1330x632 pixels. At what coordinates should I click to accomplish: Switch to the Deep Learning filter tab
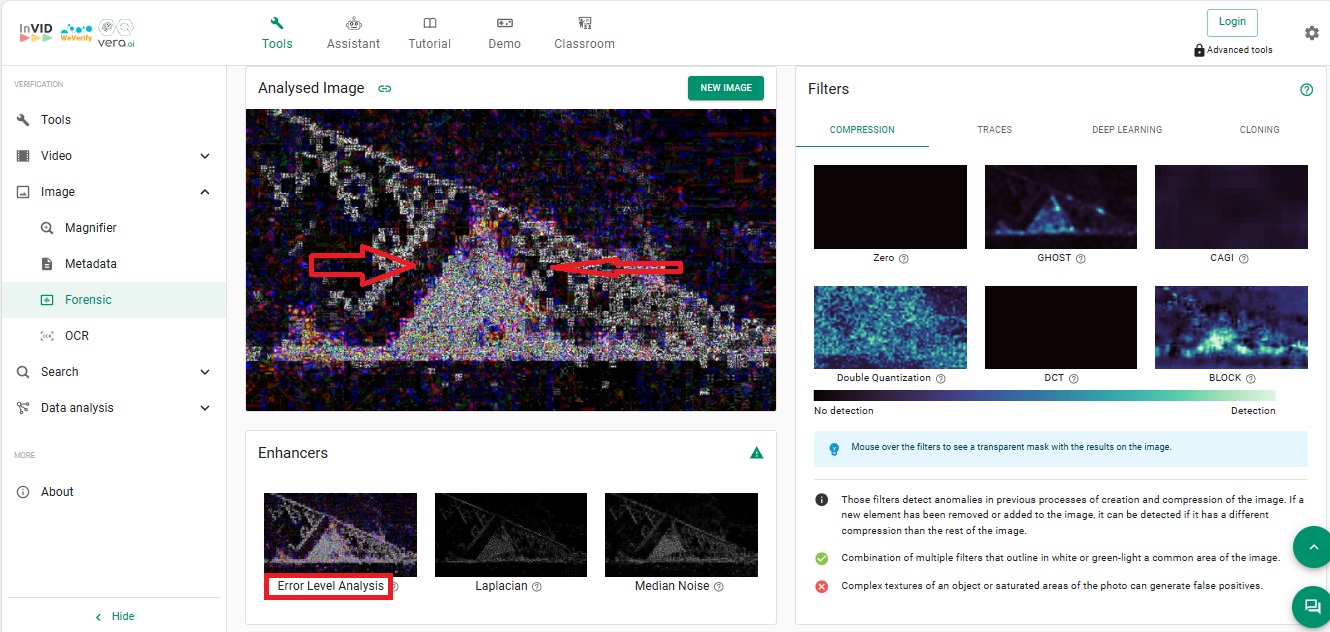(x=1126, y=129)
